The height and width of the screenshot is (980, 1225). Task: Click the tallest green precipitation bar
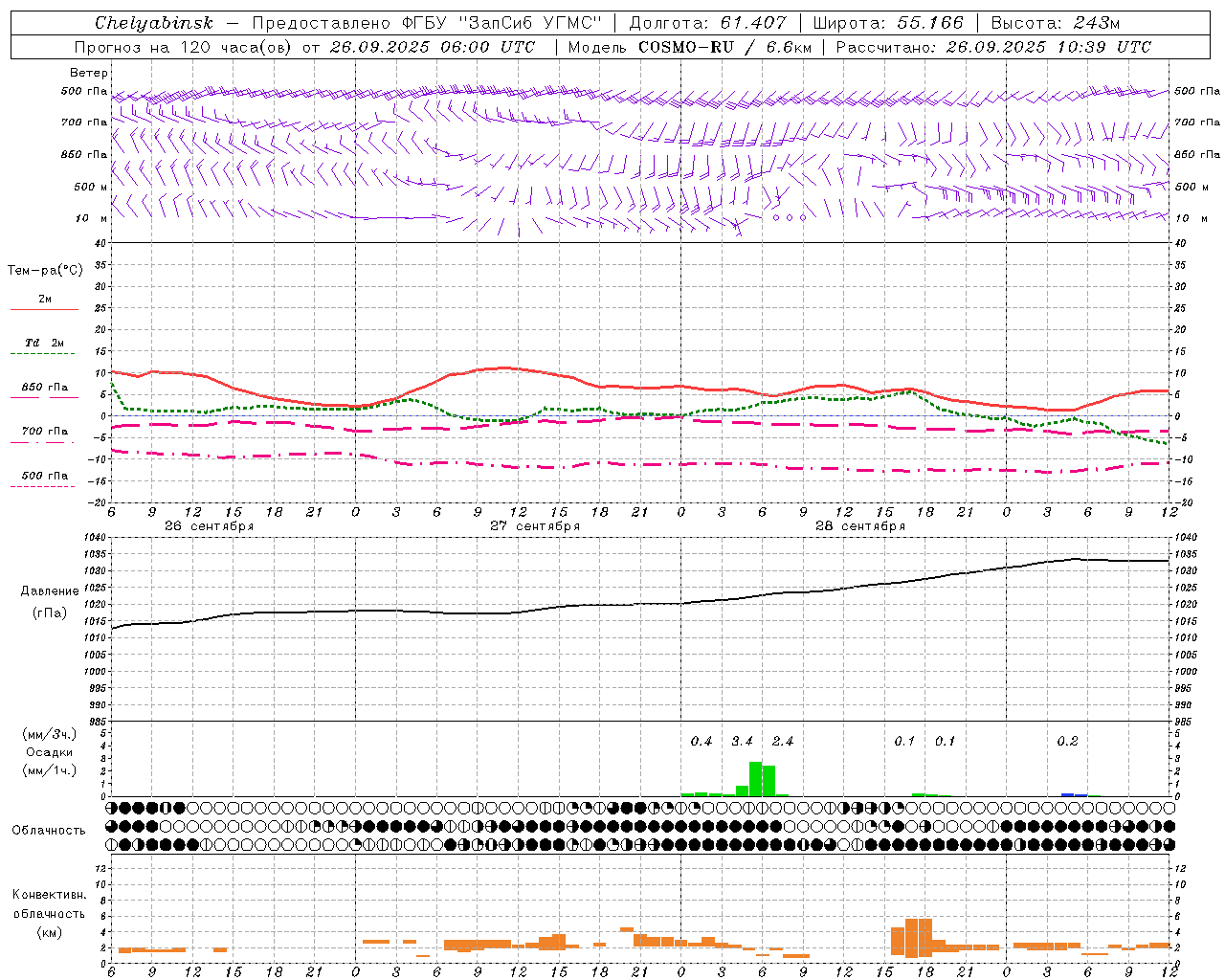point(755,779)
